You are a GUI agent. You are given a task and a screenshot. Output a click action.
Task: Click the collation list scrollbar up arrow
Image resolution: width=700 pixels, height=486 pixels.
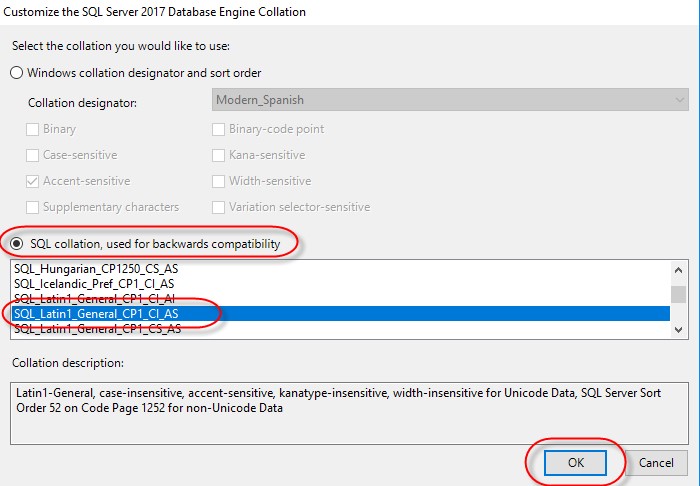coord(679,270)
